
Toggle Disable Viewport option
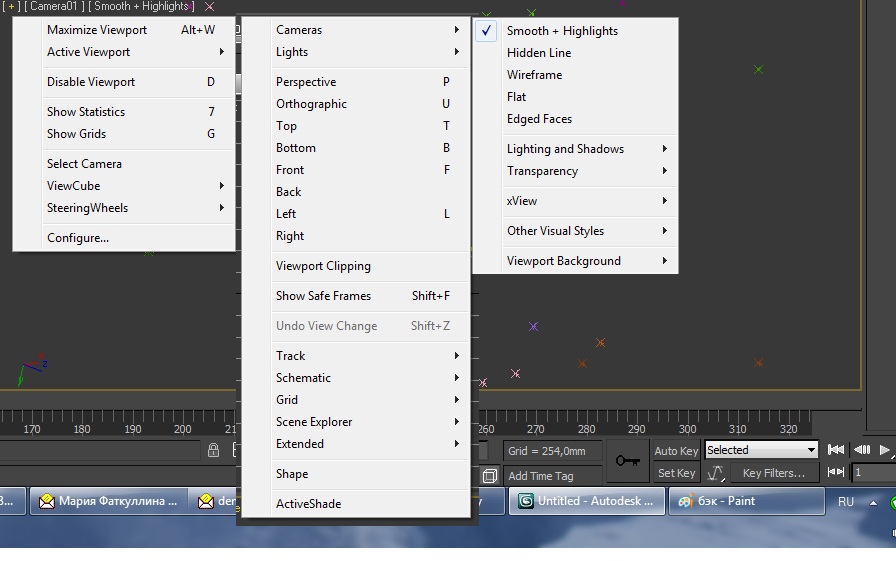(124, 82)
